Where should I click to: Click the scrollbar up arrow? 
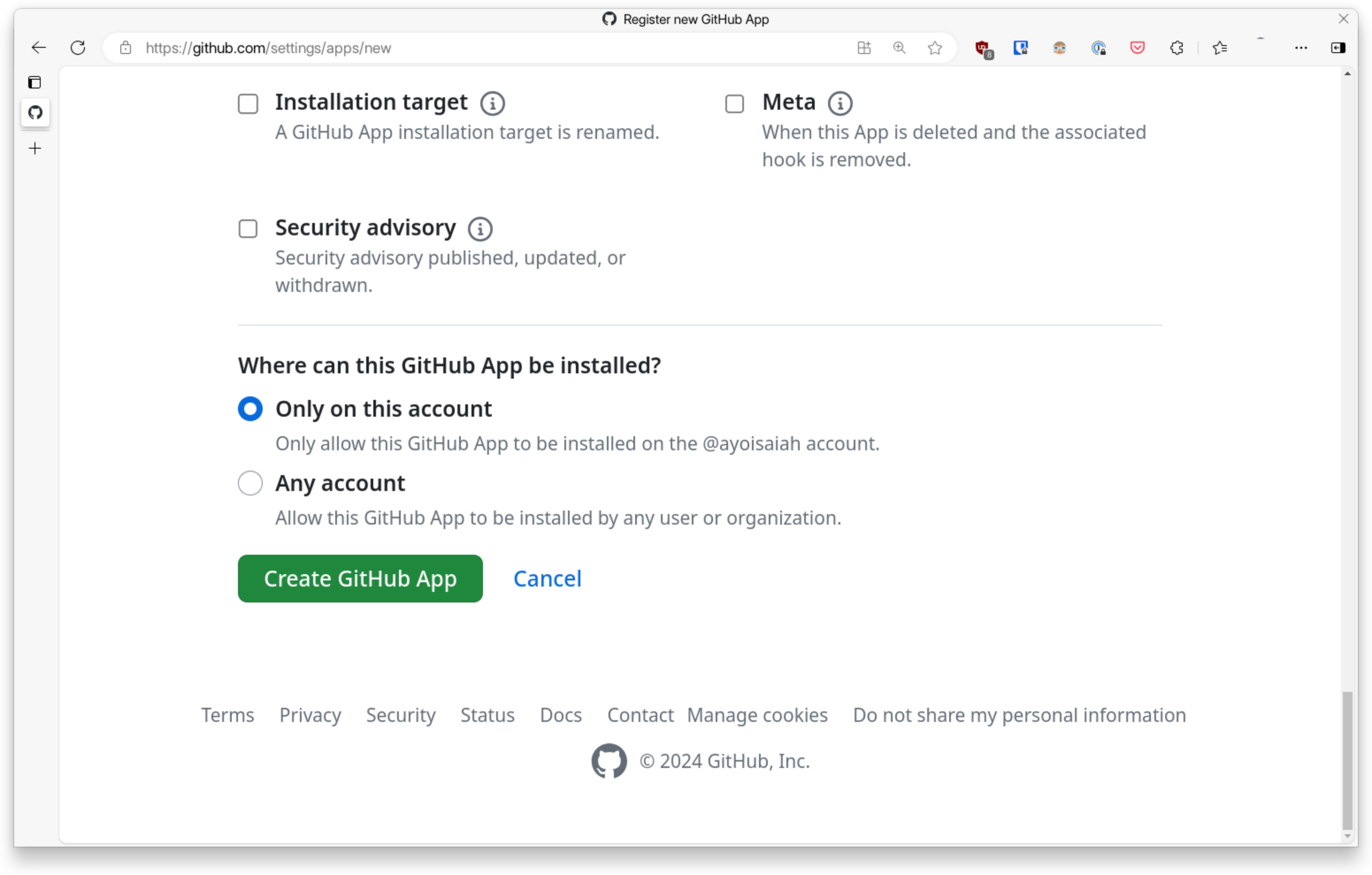click(1347, 74)
